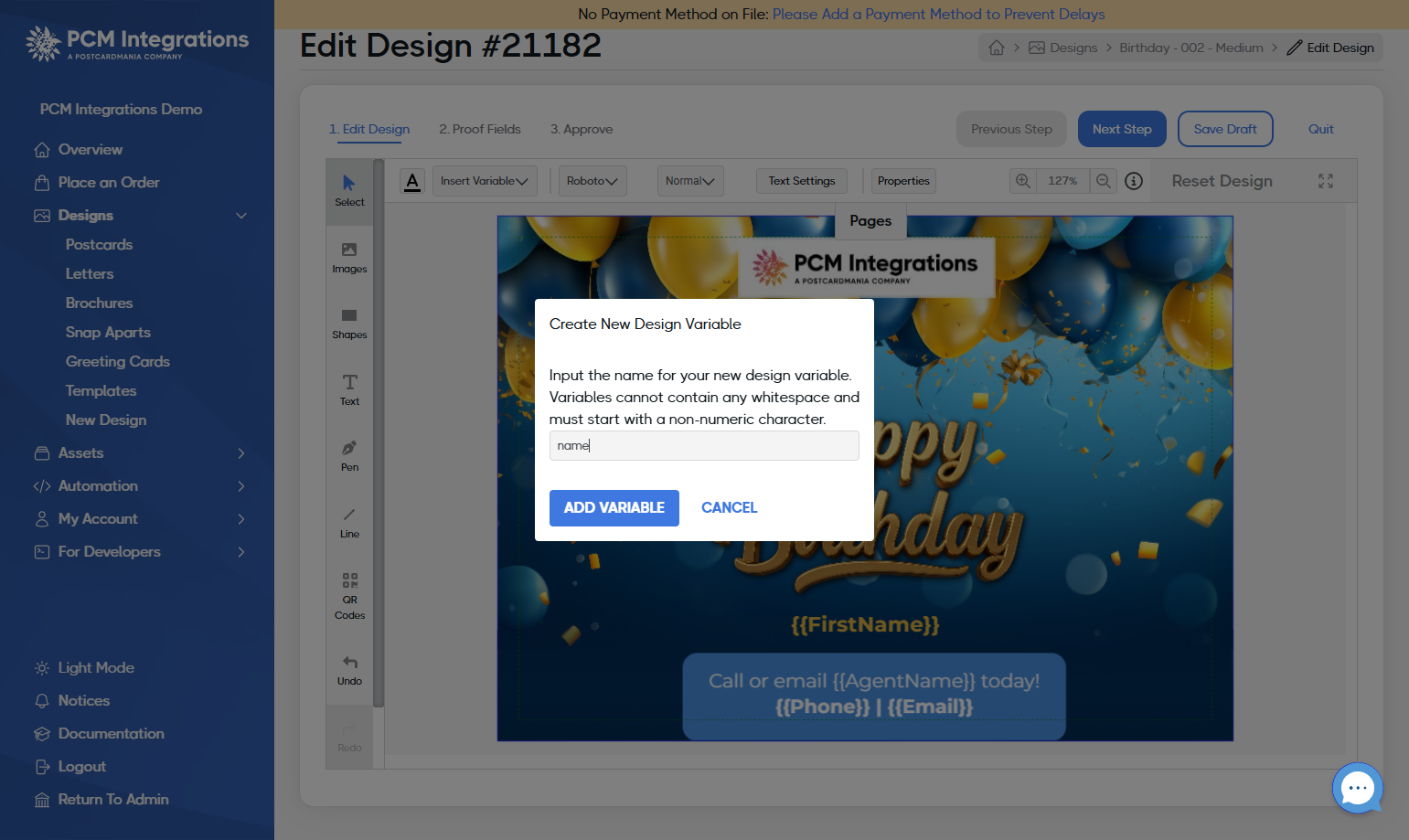Click the info circle icon
Screen dimensions: 1409x840
[1134, 181]
